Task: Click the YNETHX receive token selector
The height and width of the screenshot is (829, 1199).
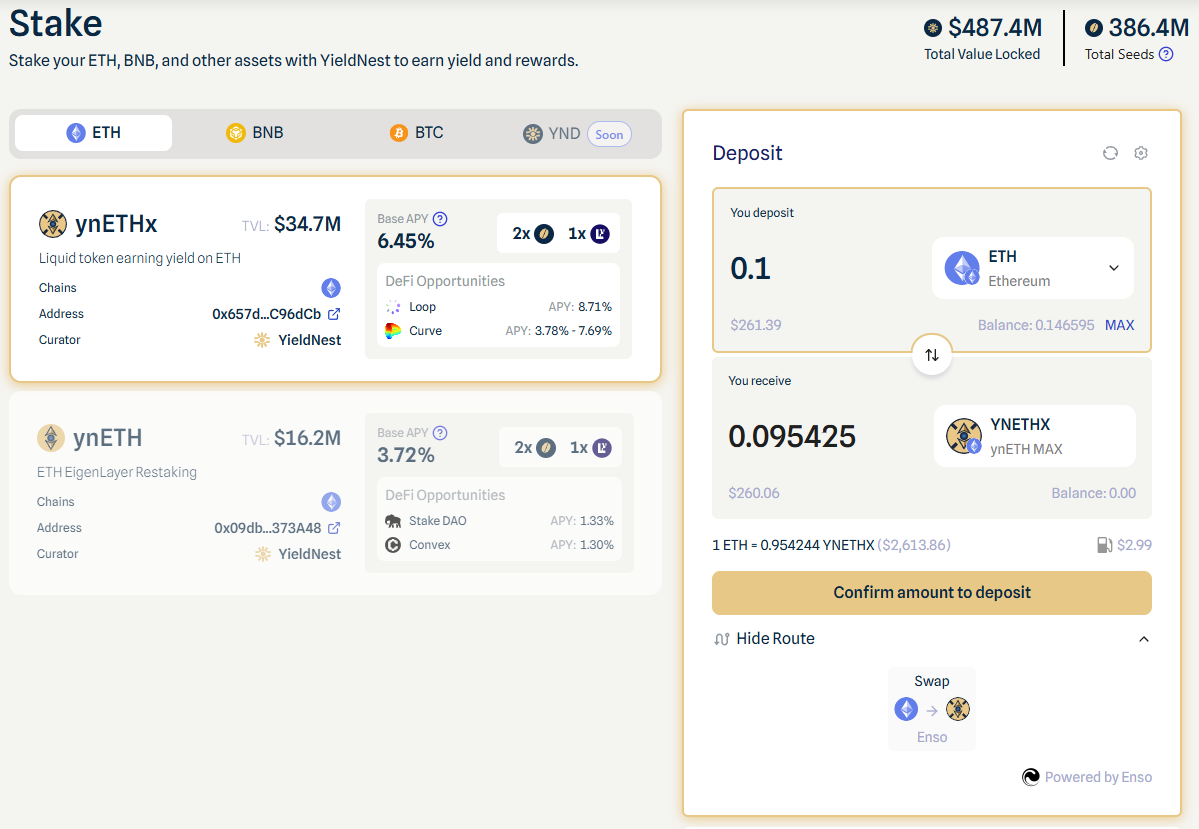Action: tap(1035, 436)
